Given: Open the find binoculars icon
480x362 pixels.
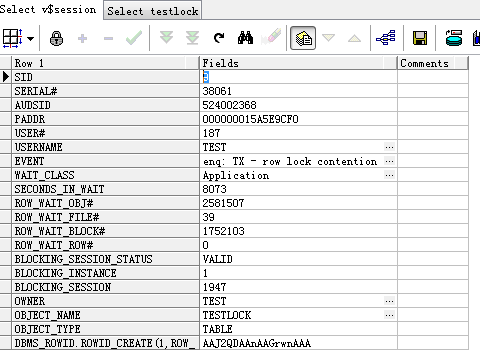Looking at the screenshot, I should 245,38.
